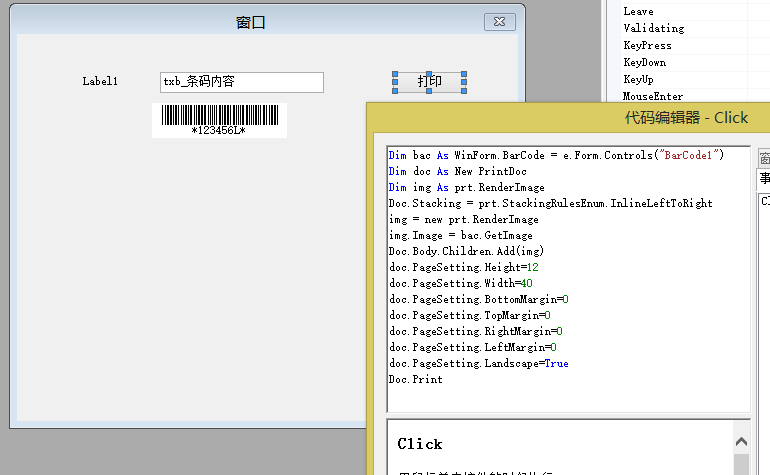Image resolution: width=770 pixels, height=475 pixels.
Task: Click the 代码编辑器 - Click title bar
Action: tap(686, 118)
